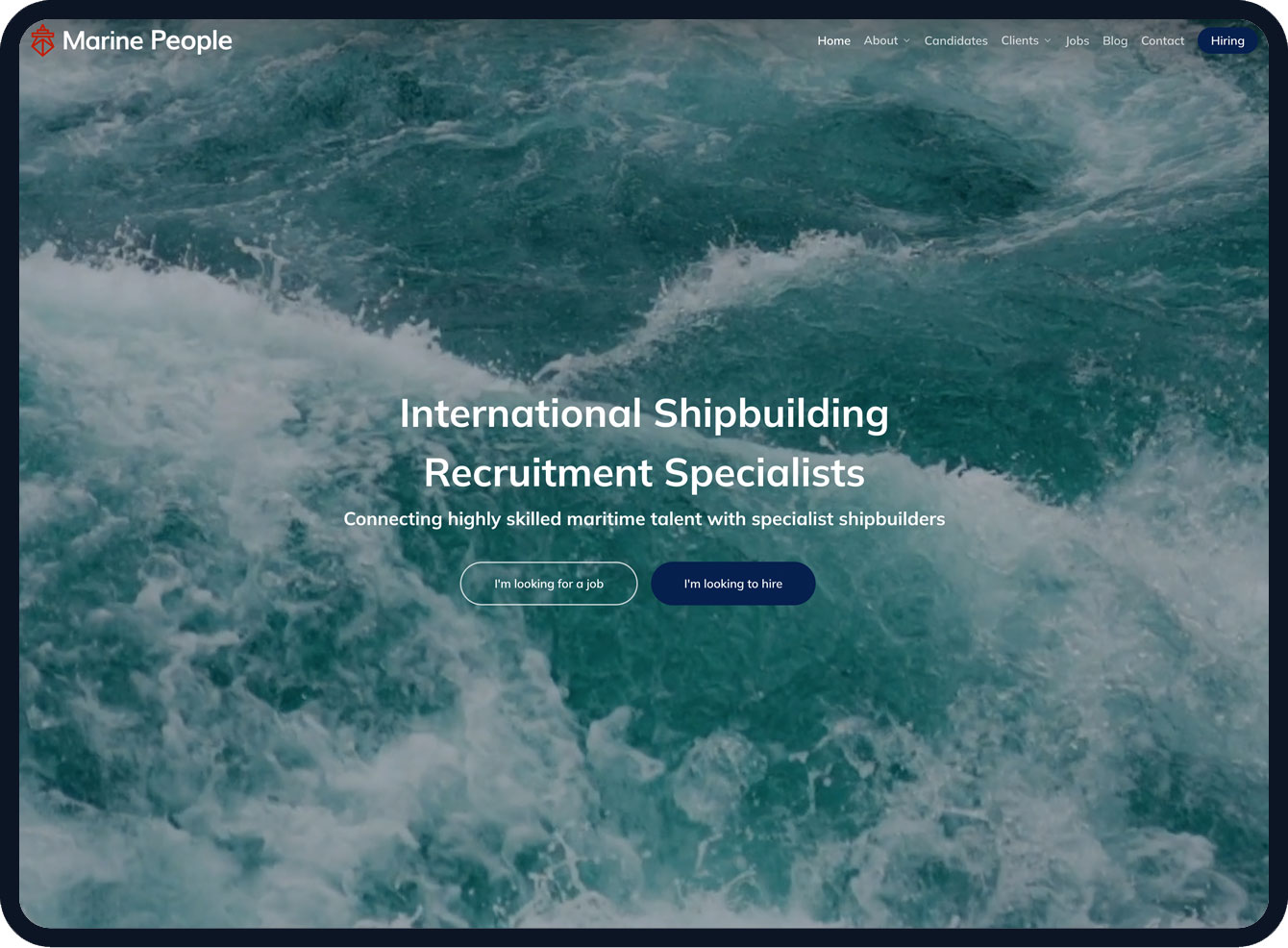Select Home in the navigation bar
This screenshot has width=1288, height=948.
pyautogui.click(x=833, y=40)
